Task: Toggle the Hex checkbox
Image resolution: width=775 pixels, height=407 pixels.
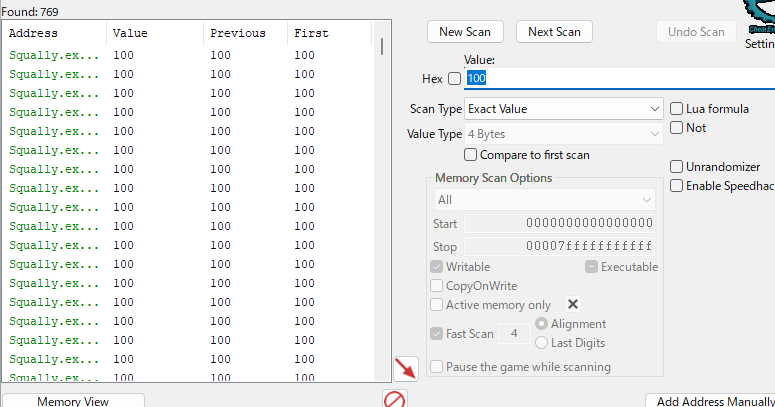Action: (x=455, y=78)
